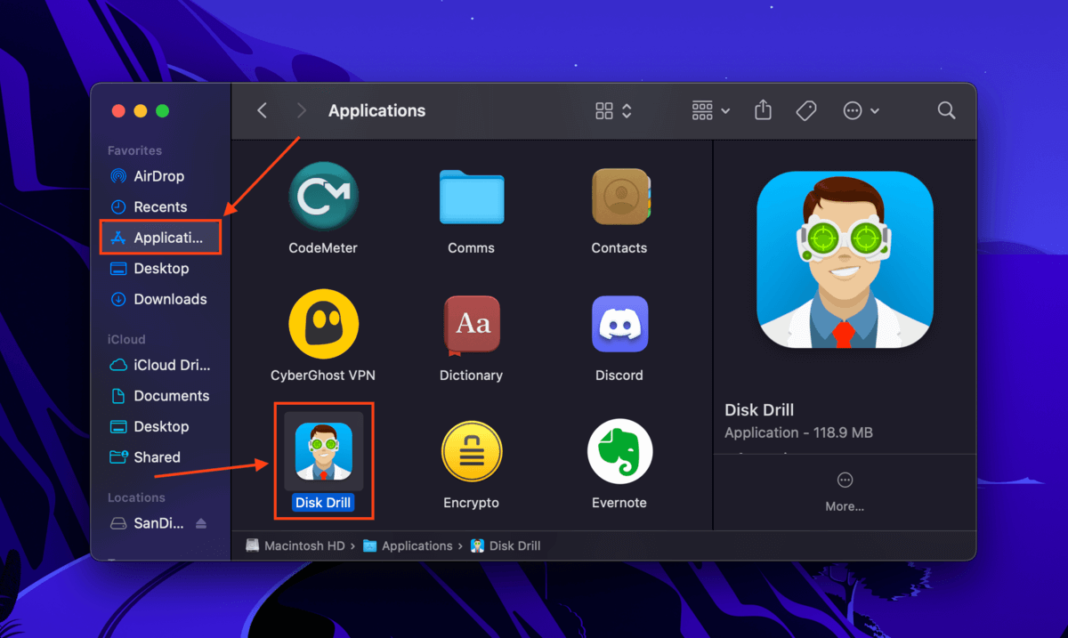Open the Search magnifier in the toolbar

[945, 110]
